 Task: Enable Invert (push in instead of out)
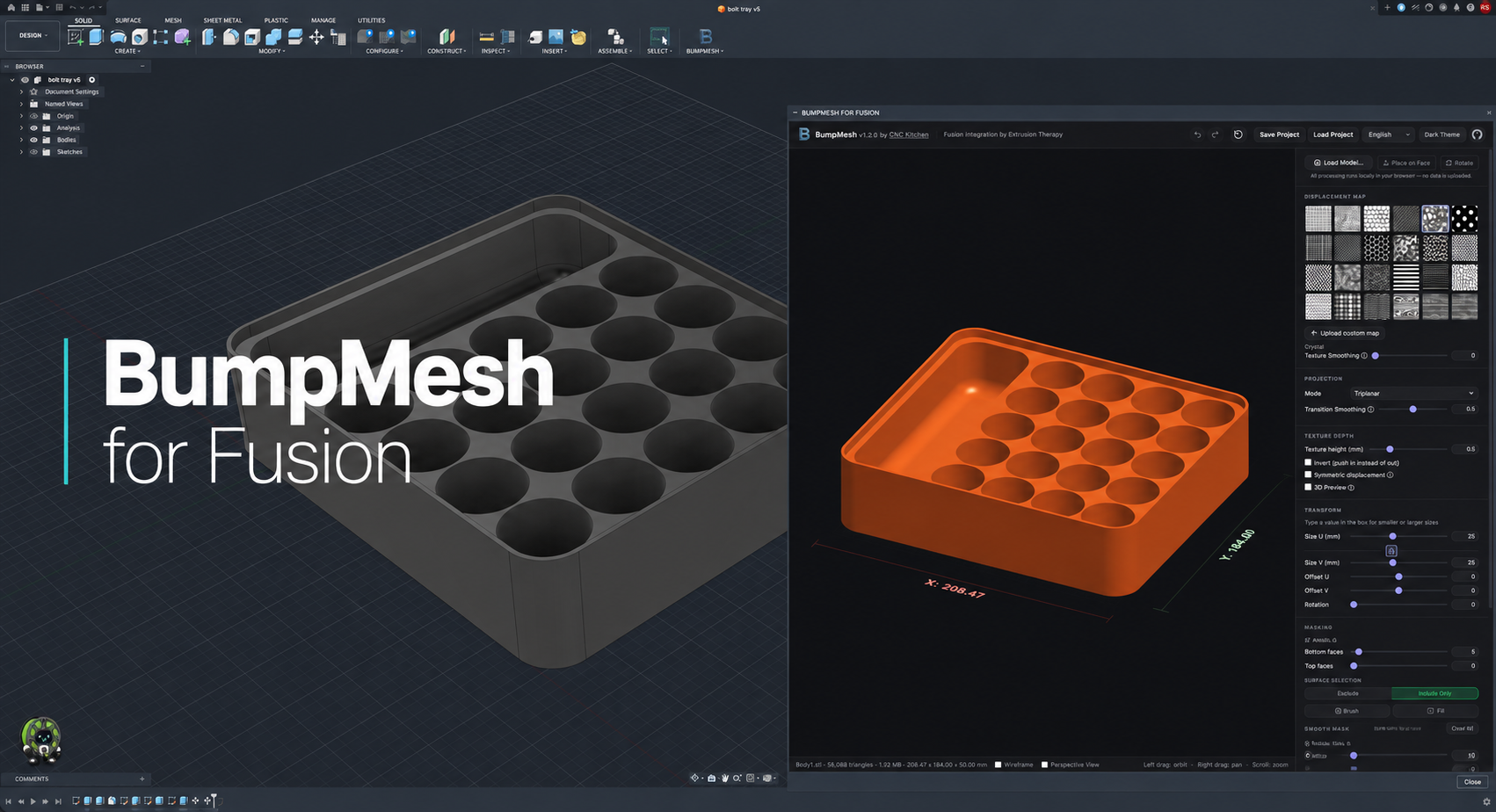1308,462
